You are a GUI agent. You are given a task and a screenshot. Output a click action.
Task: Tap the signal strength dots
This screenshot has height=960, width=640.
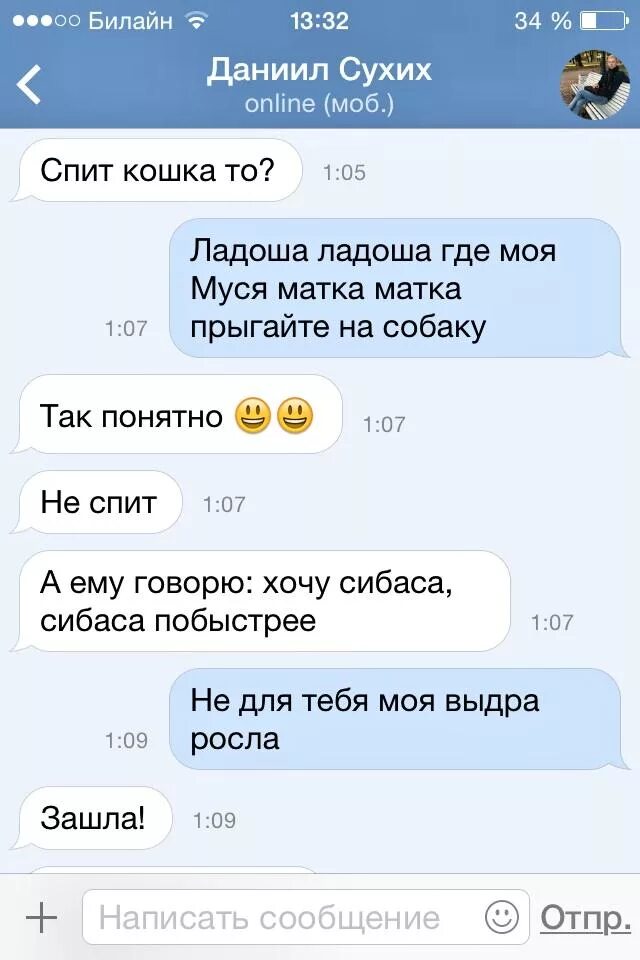46,21
